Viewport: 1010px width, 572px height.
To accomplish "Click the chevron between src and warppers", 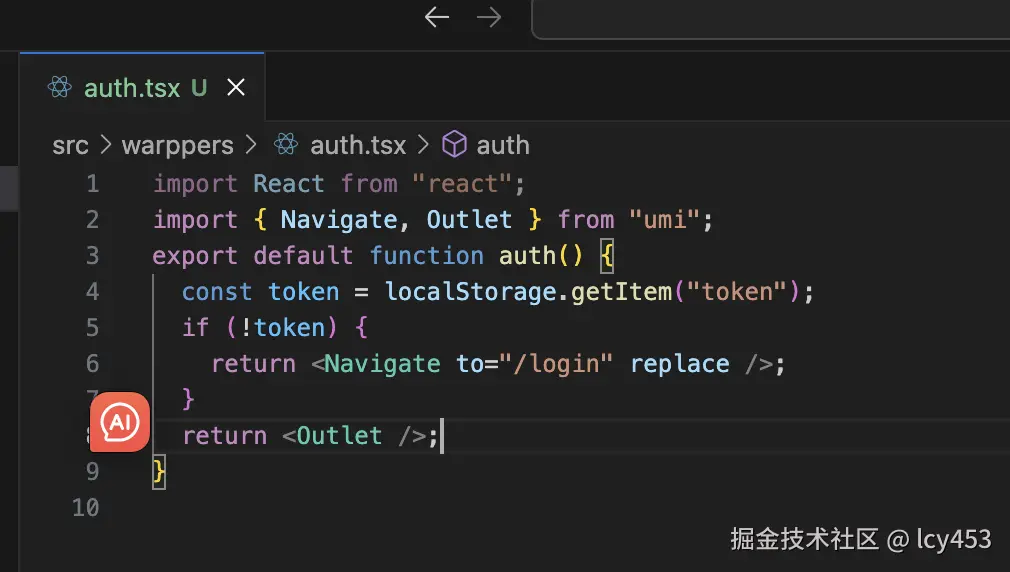I will 105,145.
